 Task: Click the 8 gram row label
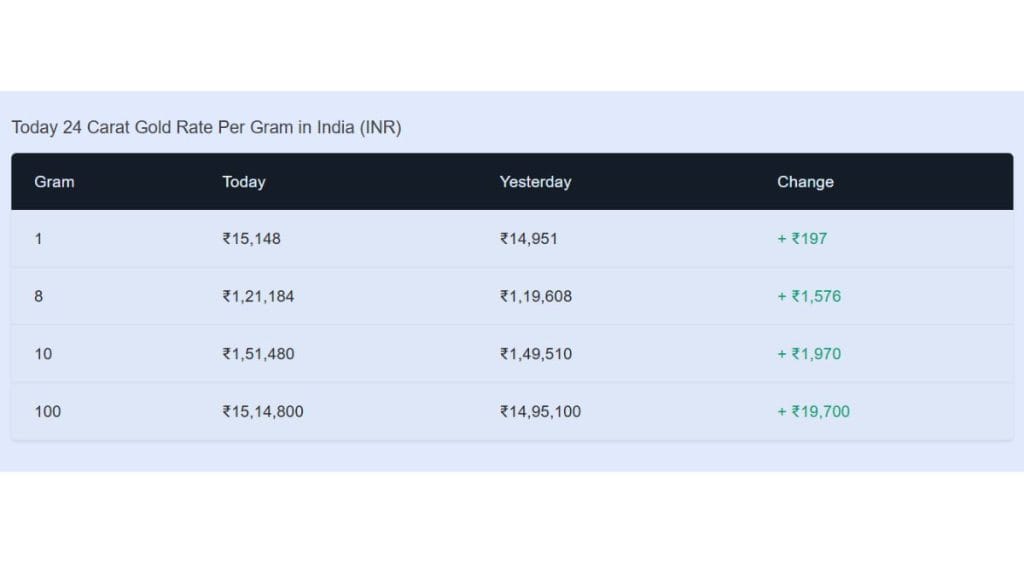click(x=39, y=296)
